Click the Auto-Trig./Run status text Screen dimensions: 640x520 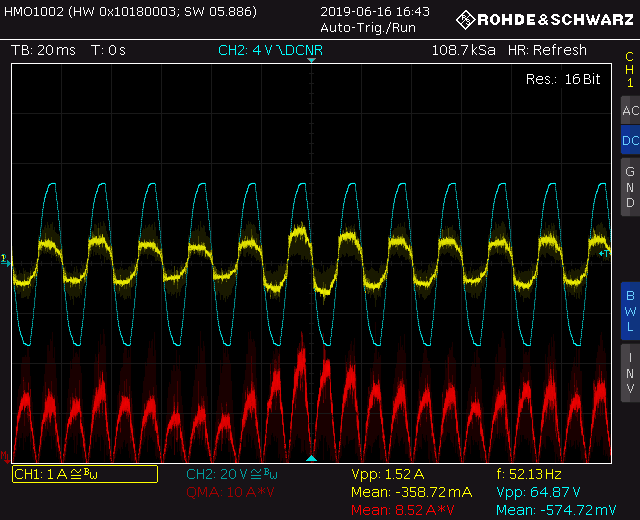pyautogui.click(x=368, y=28)
